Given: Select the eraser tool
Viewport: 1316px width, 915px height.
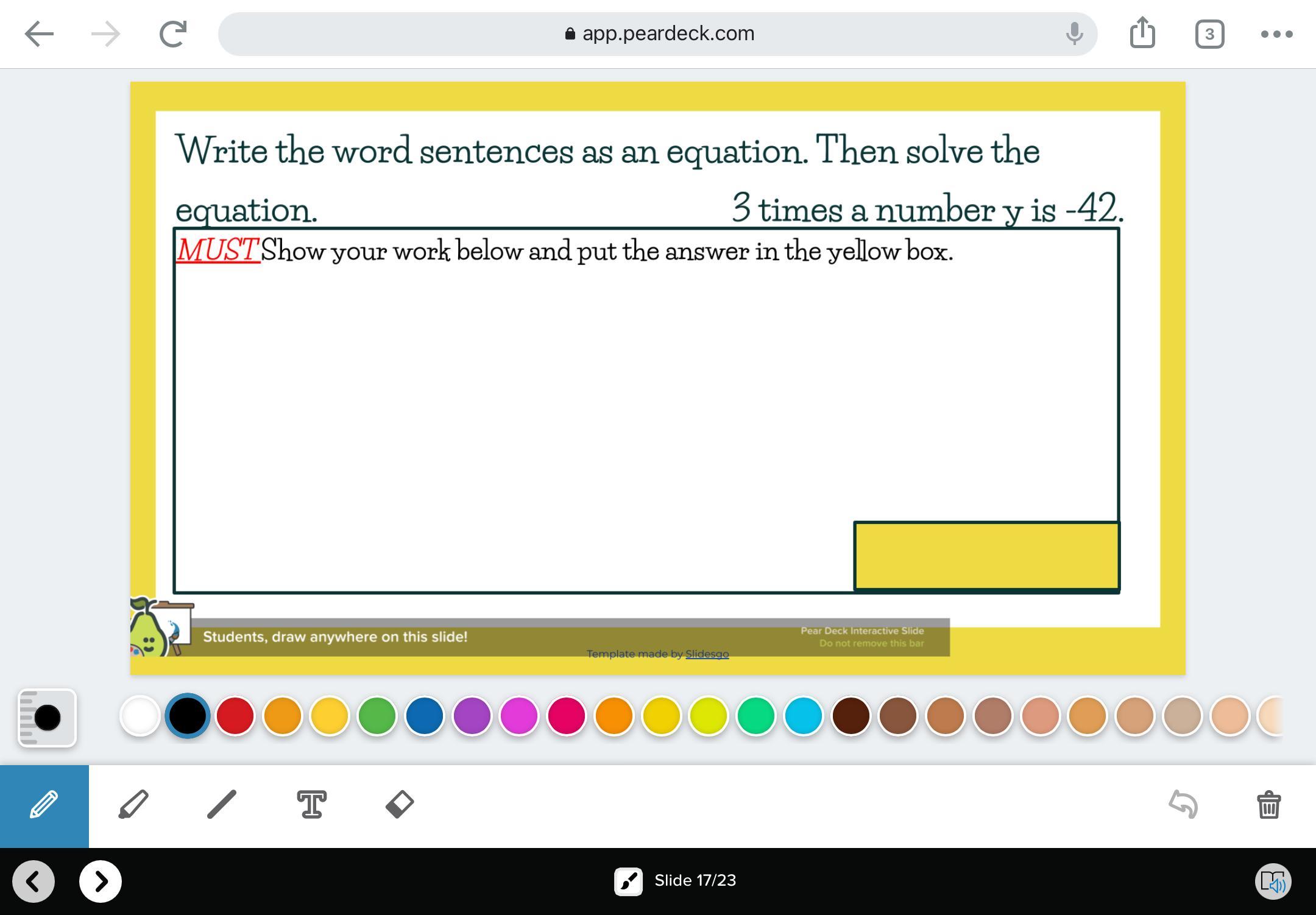Looking at the screenshot, I should click(400, 805).
